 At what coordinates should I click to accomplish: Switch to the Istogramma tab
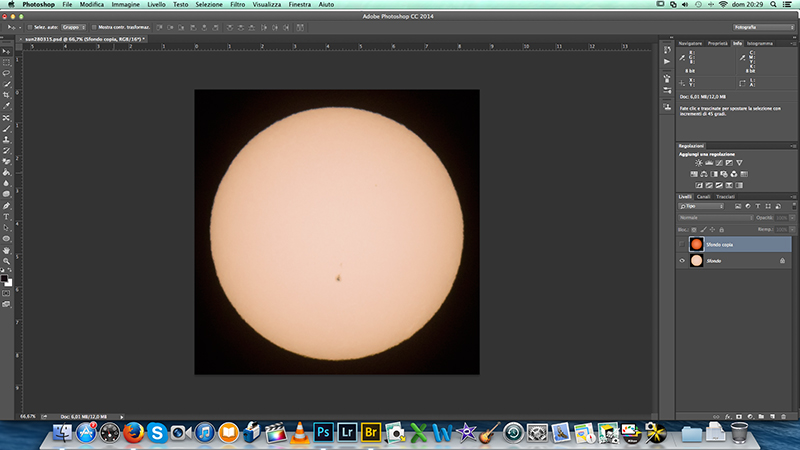(759, 44)
